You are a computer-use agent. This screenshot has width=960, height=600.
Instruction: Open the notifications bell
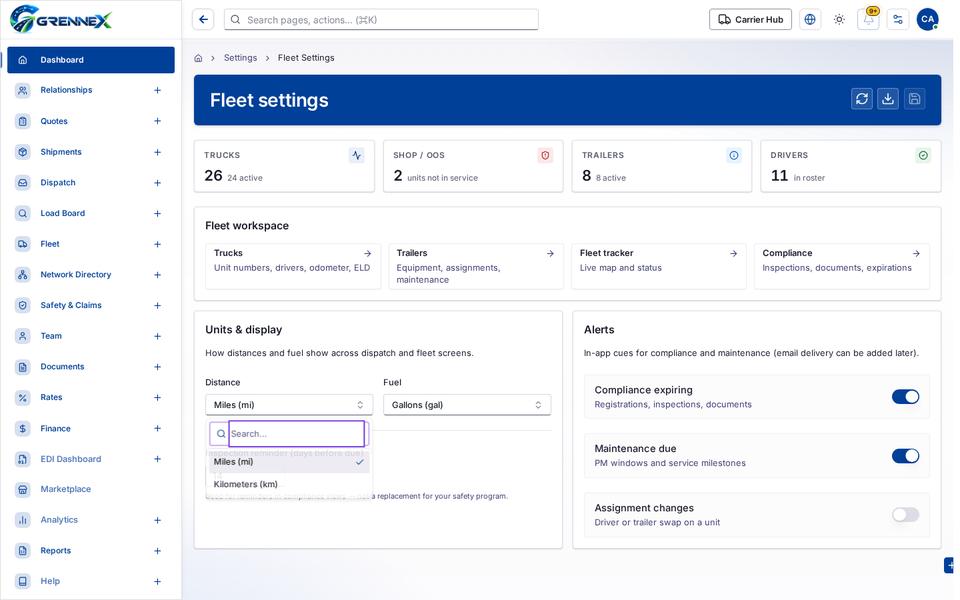[x=868, y=20]
